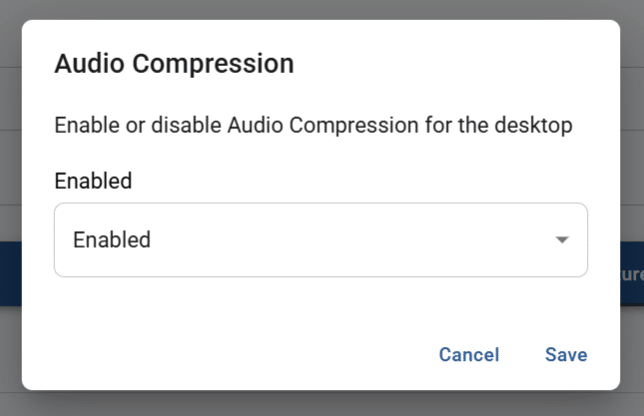
Task: Click the left border edge of the select field
Action: pyautogui.click(x=54, y=240)
